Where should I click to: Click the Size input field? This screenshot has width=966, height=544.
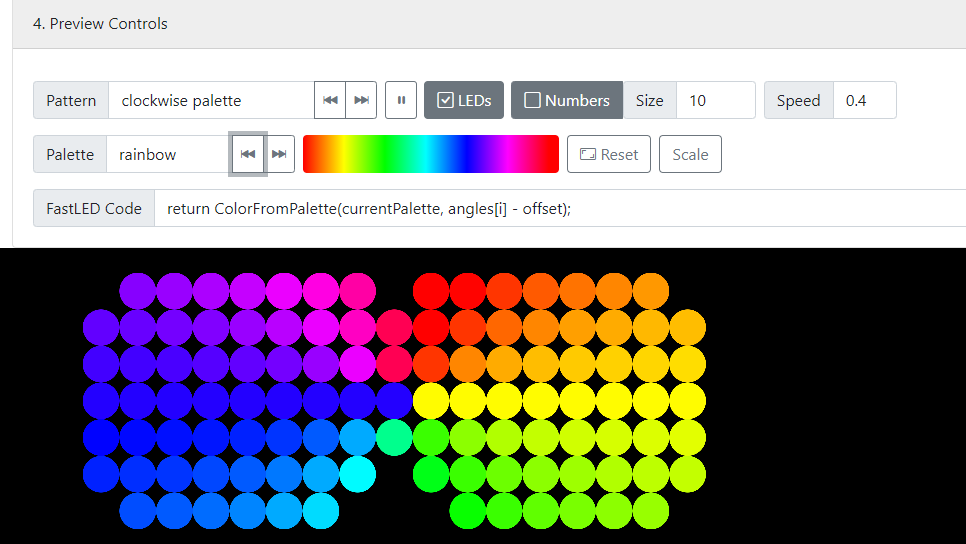(x=715, y=100)
